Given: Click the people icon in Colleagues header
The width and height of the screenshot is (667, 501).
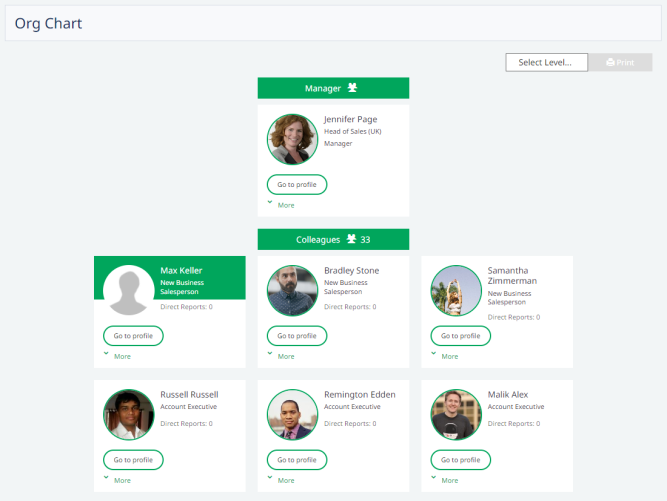Looking at the screenshot, I should (351, 239).
